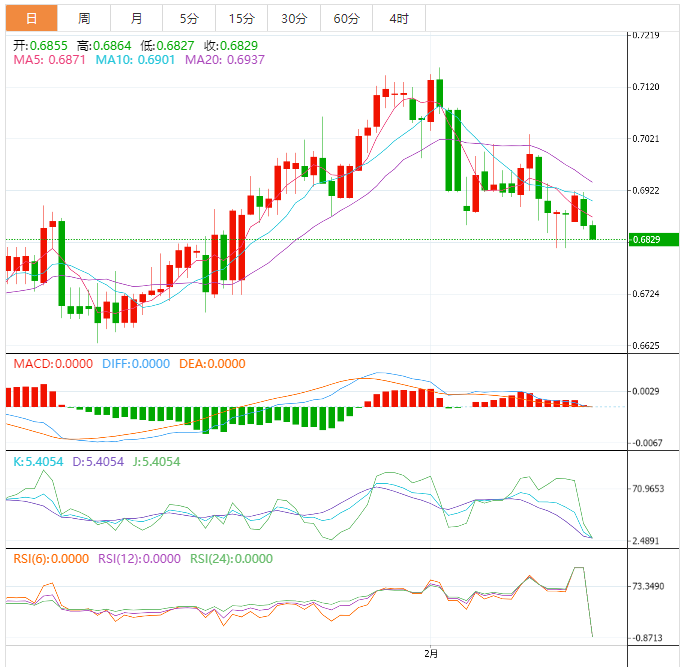Click the K:5.4054 KDJ label
The image size is (680, 667).
[38, 461]
